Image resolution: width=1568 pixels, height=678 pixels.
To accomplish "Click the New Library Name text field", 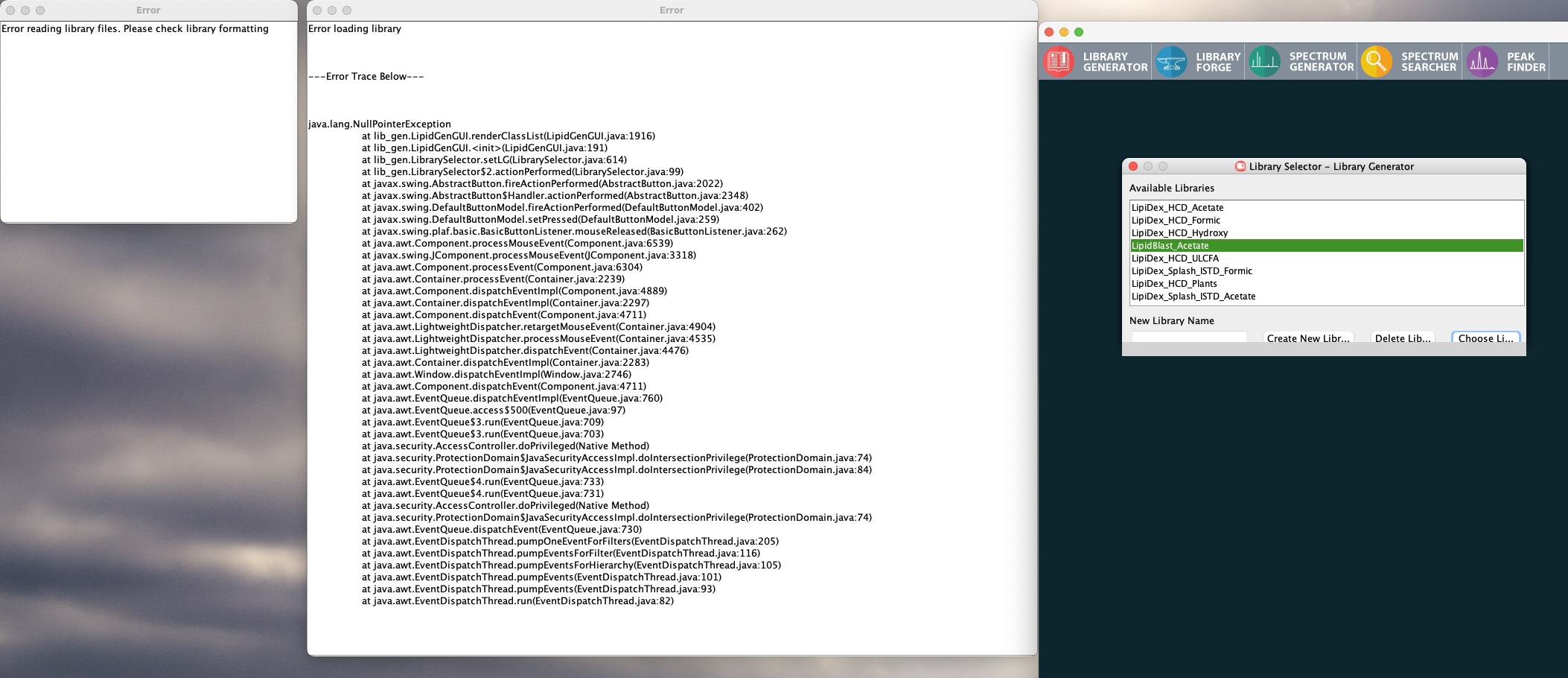I will pyautogui.click(x=1189, y=337).
